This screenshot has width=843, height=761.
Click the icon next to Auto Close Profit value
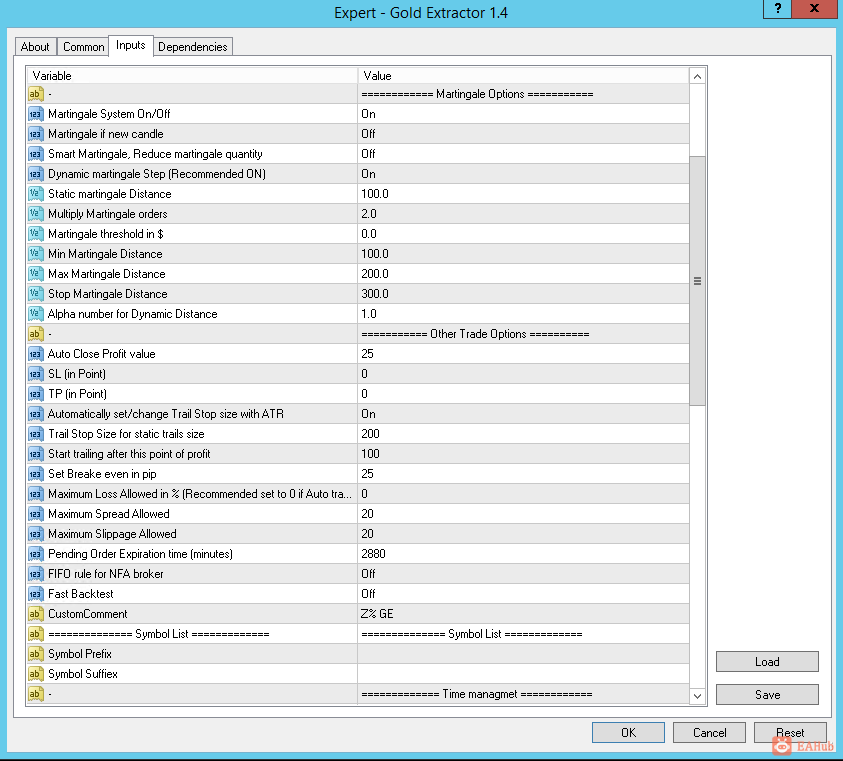point(35,354)
